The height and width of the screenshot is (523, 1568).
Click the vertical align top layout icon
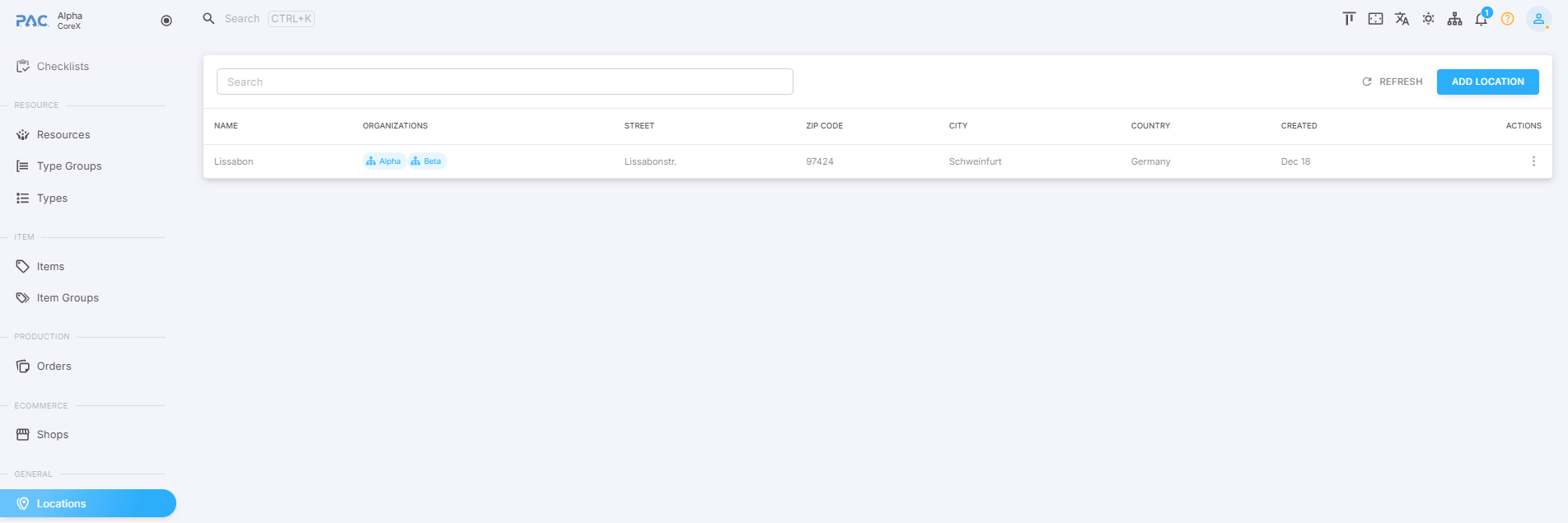click(x=1349, y=19)
